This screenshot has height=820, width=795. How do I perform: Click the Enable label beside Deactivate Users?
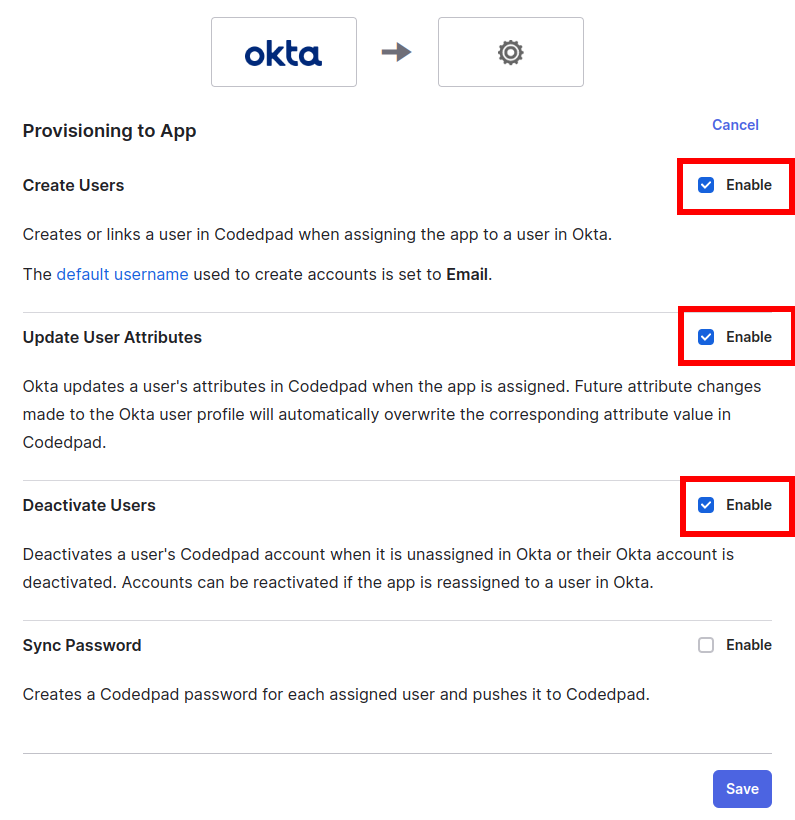point(749,505)
